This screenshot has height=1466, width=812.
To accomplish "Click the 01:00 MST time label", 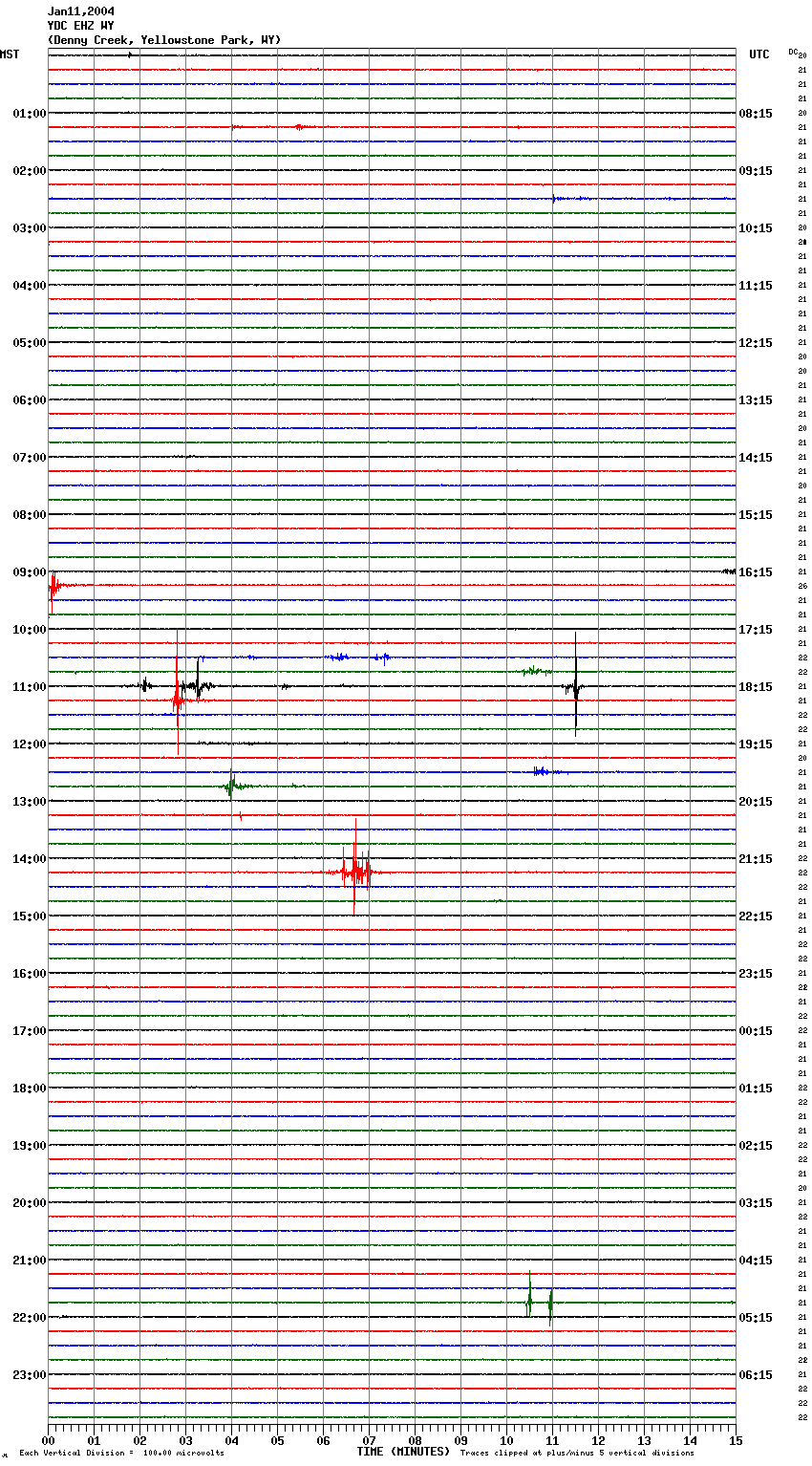I will point(30,114).
